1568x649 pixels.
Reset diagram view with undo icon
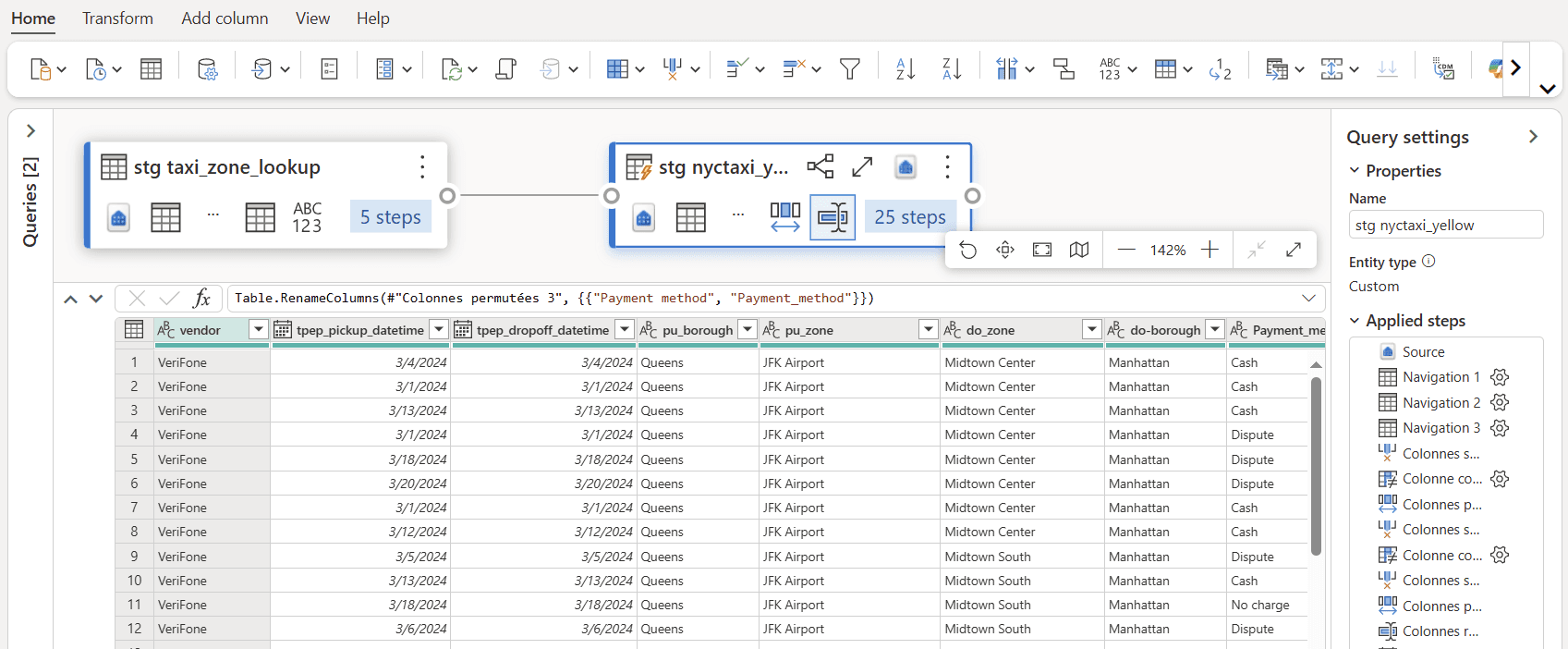coord(967,250)
